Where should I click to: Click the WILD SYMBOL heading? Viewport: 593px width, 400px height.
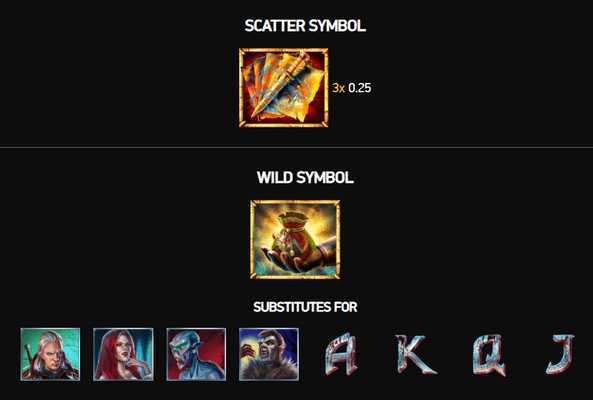[x=305, y=177]
